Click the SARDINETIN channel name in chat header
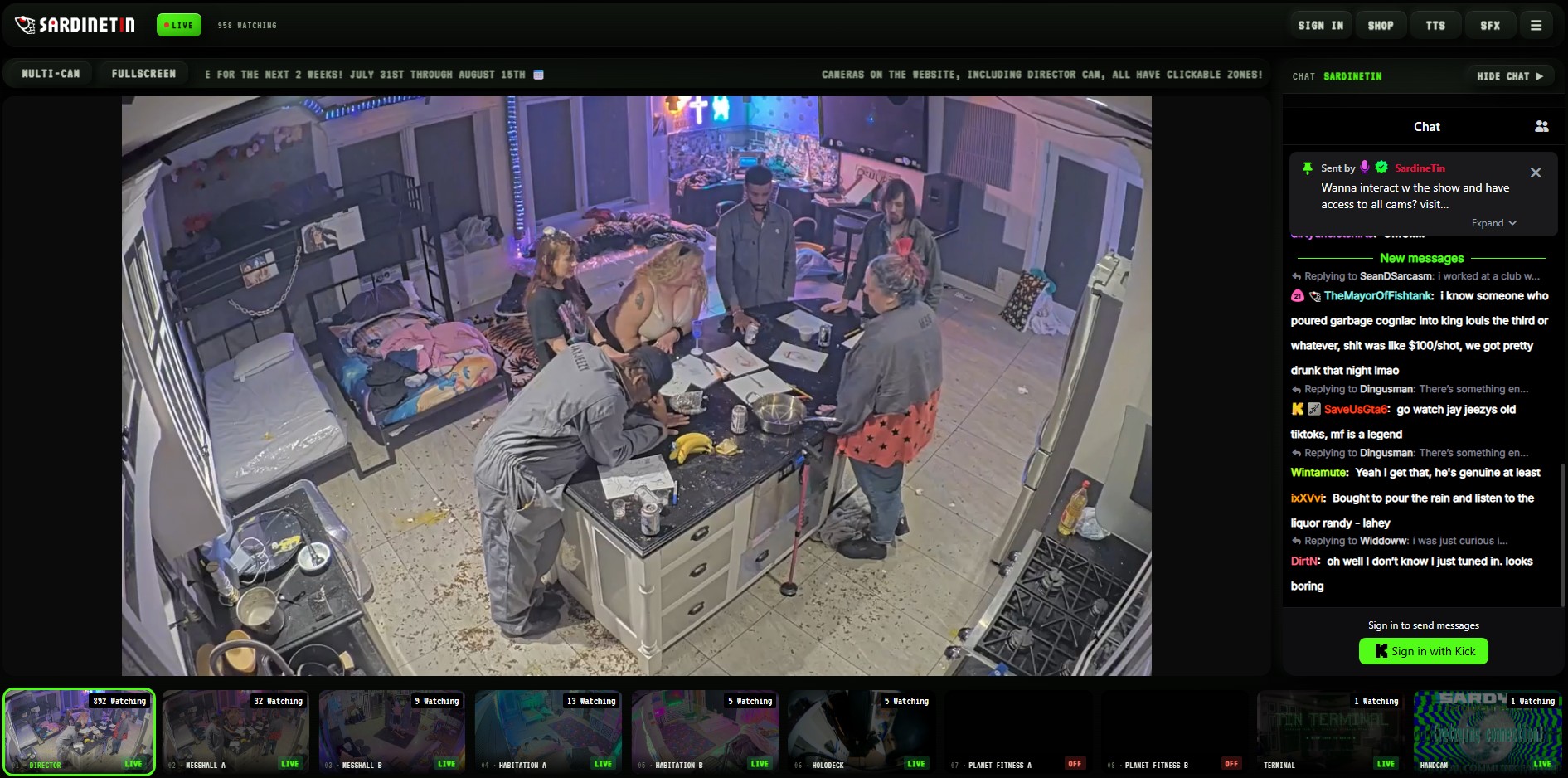The height and width of the screenshot is (778, 1568). (1352, 76)
